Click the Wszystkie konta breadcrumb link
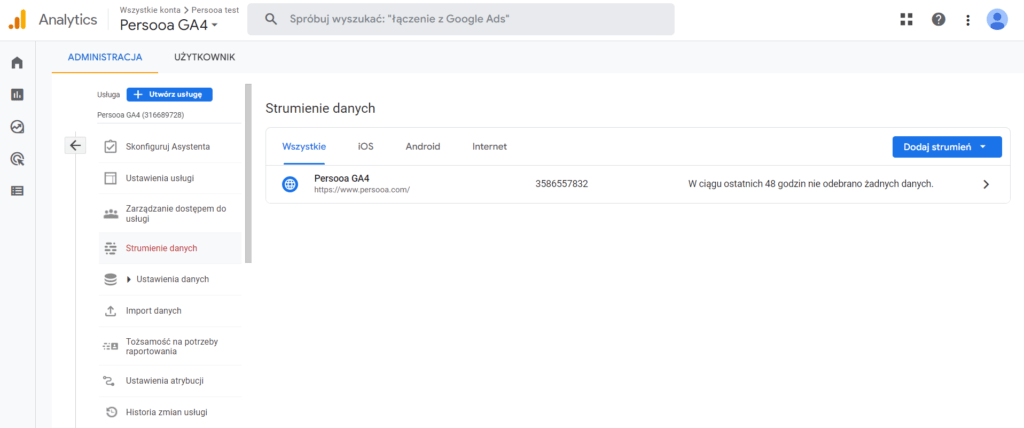This screenshot has width=1024, height=428. pos(150,10)
